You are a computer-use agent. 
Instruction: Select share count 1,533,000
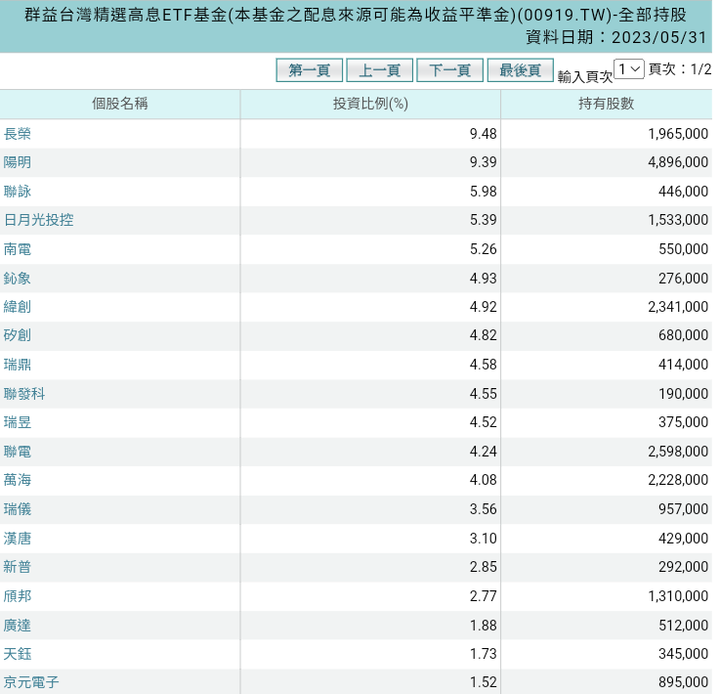tap(678, 220)
